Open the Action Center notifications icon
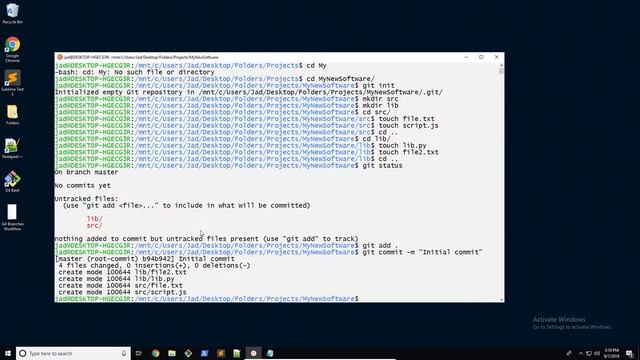 click(x=629, y=353)
